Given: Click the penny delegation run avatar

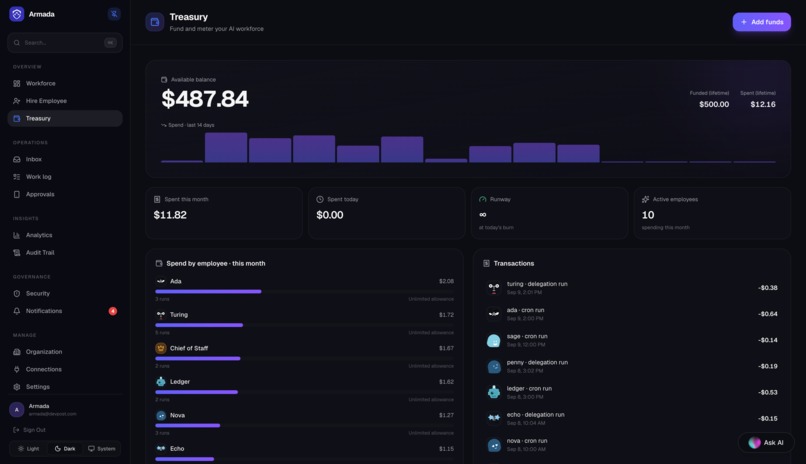Looking at the screenshot, I should (493, 366).
